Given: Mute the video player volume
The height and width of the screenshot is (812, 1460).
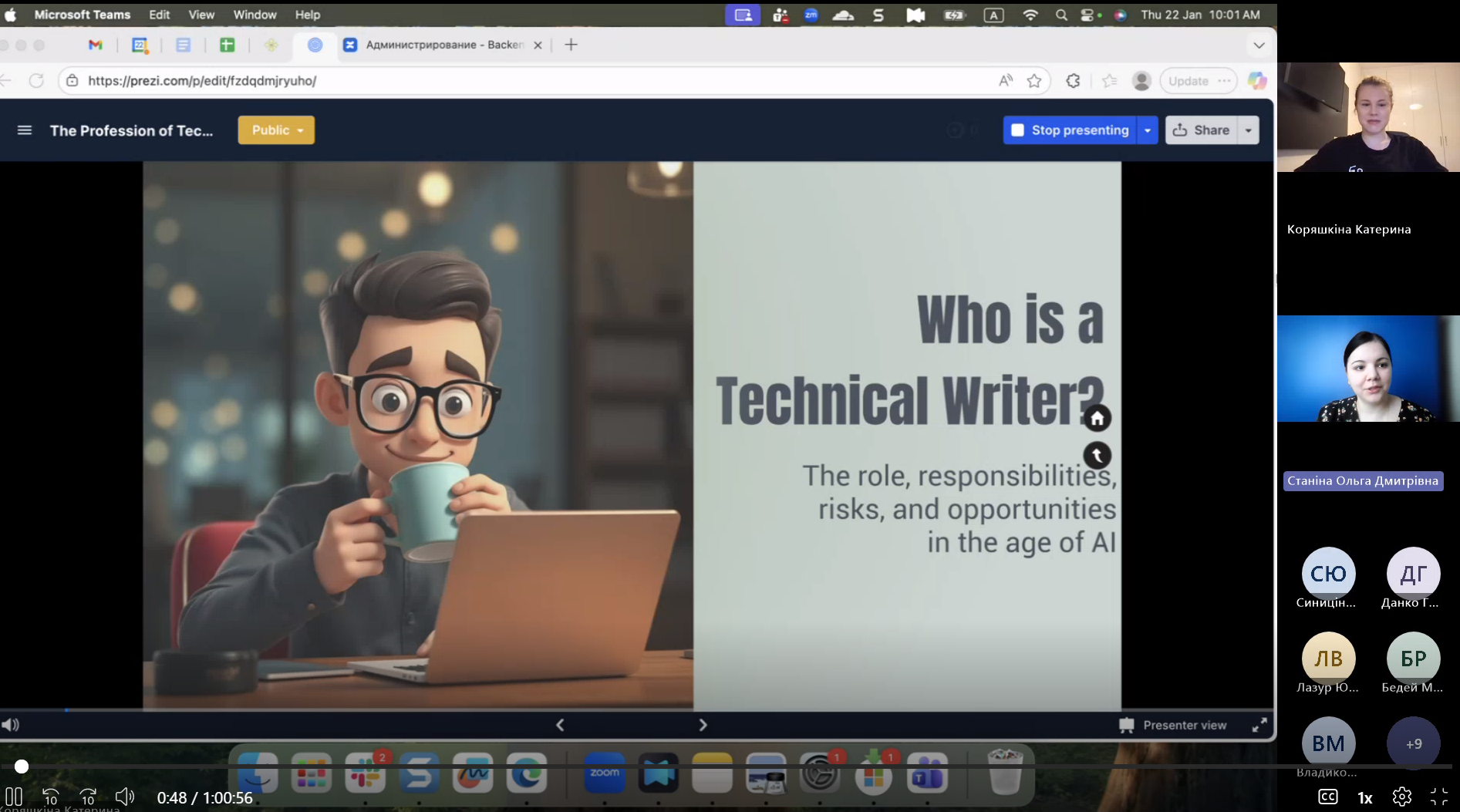Looking at the screenshot, I should pyautogui.click(x=124, y=797).
